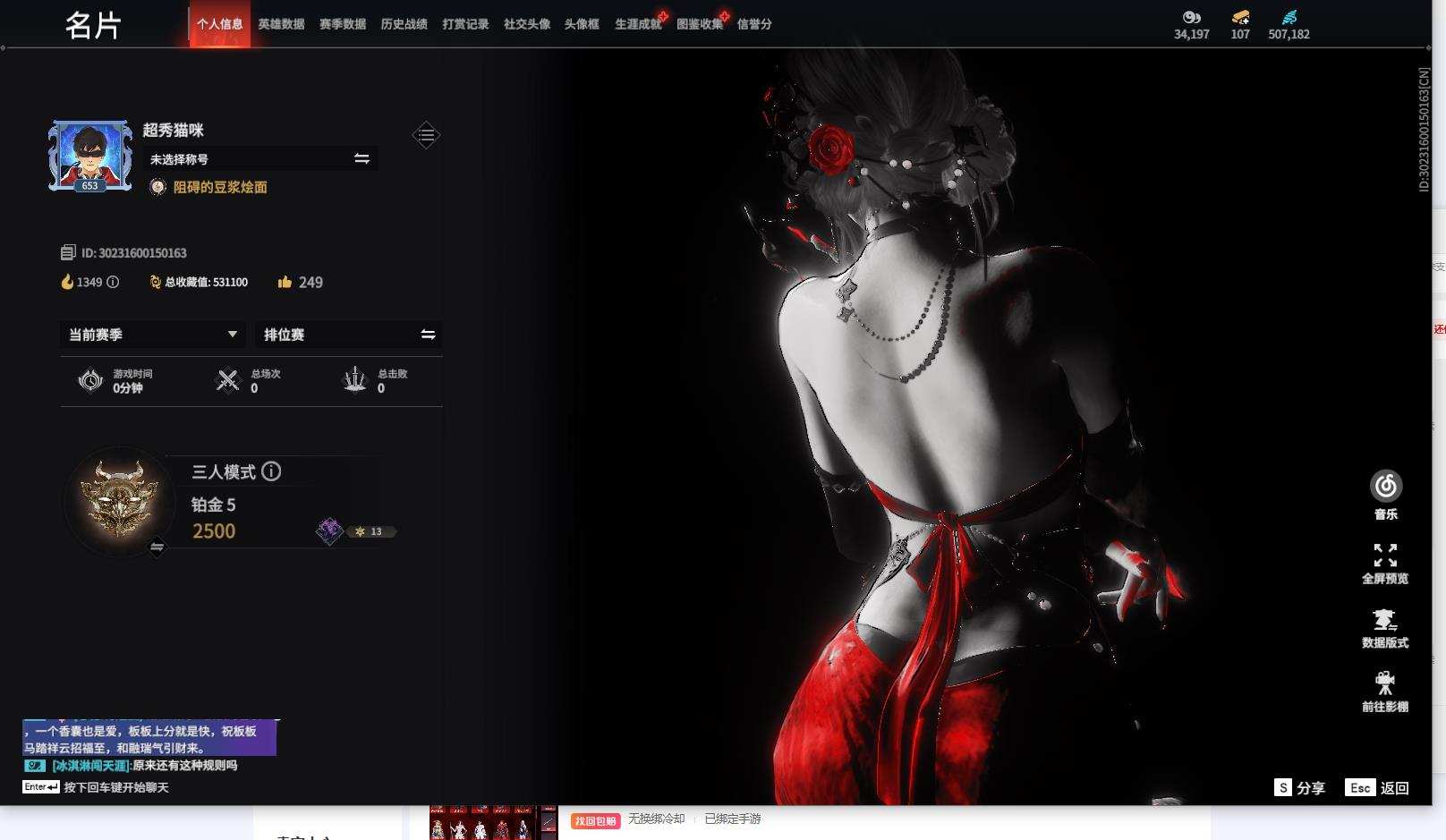Open 信誉分 tab

click(754, 24)
